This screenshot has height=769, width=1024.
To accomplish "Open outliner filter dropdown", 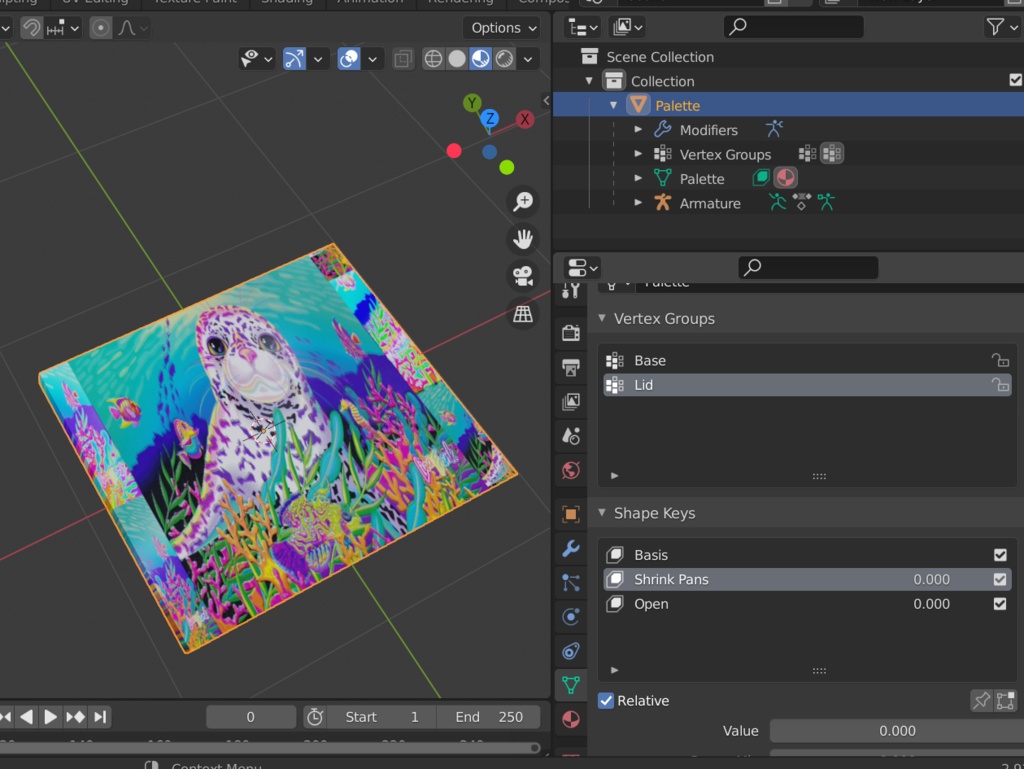I will coord(1002,27).
